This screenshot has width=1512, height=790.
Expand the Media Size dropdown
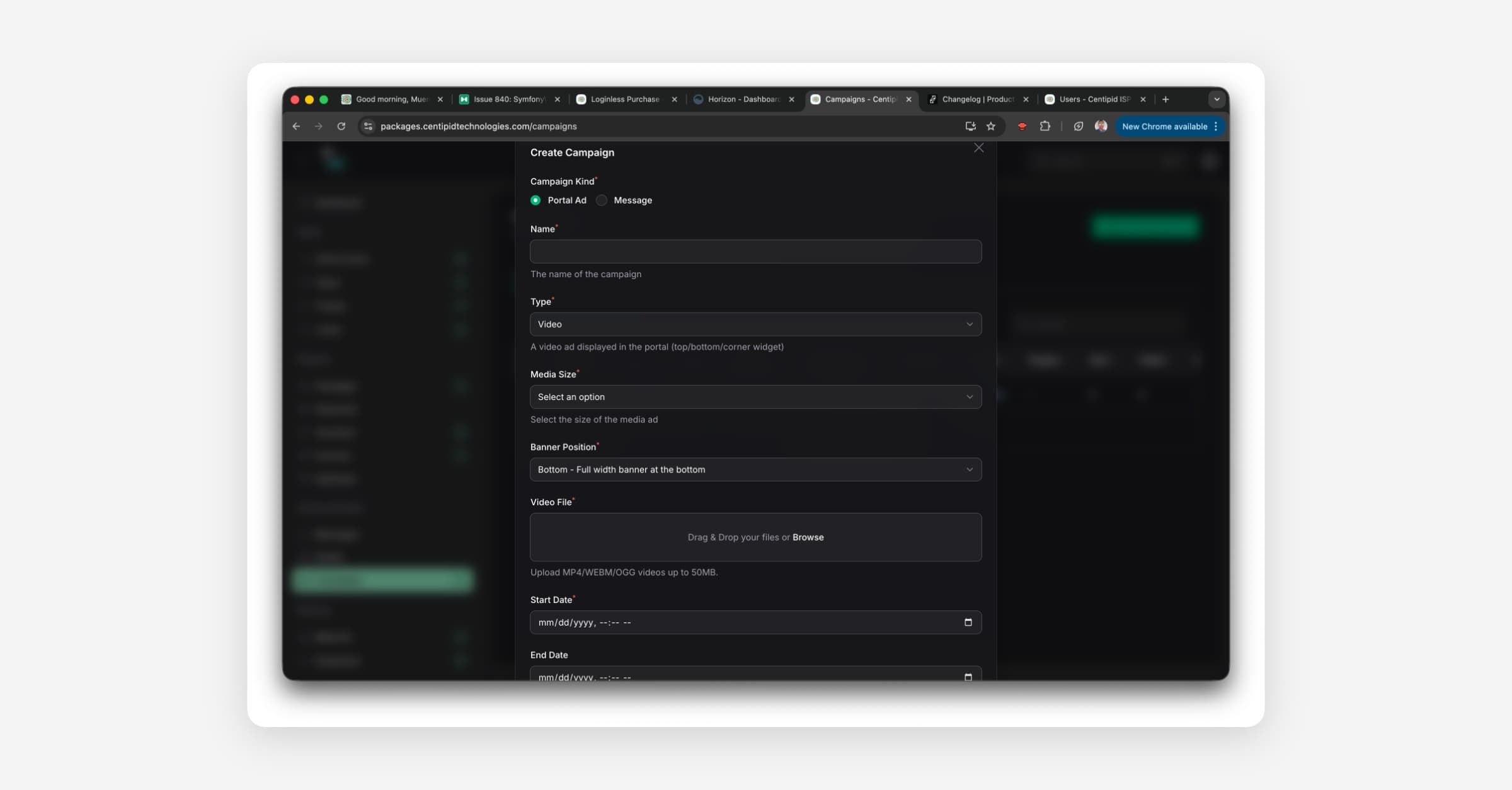755,397
